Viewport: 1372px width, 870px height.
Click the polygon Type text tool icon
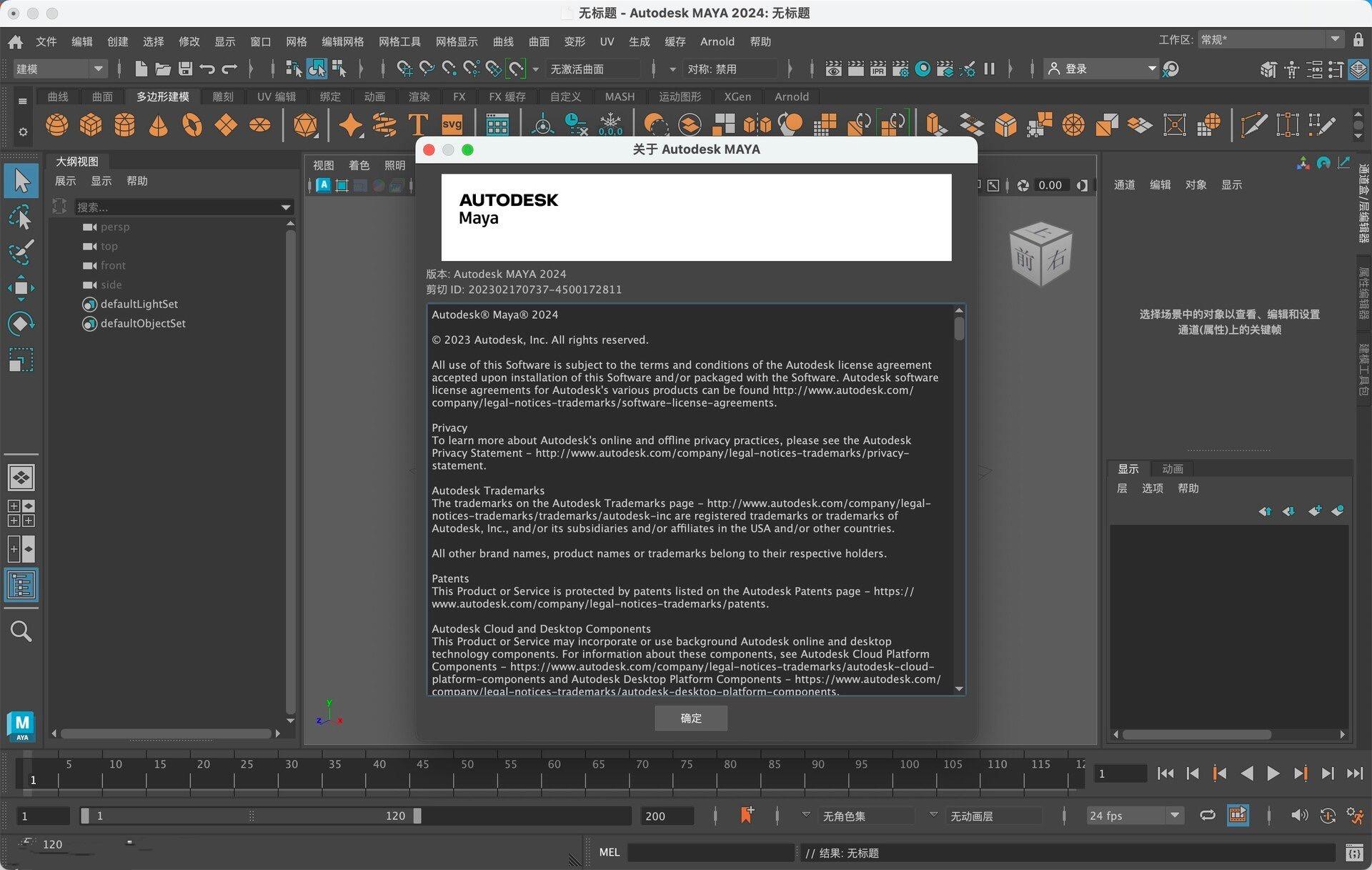pos(418,125)
